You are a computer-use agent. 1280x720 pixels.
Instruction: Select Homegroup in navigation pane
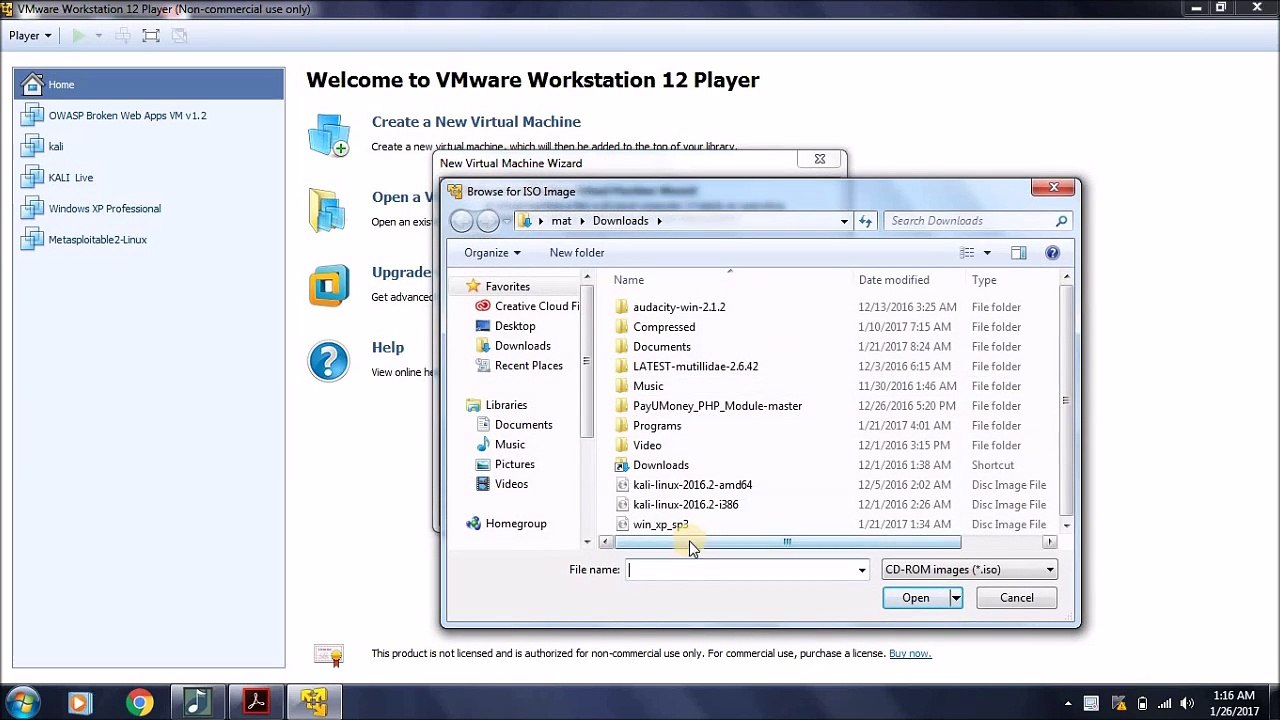point(516,523)
